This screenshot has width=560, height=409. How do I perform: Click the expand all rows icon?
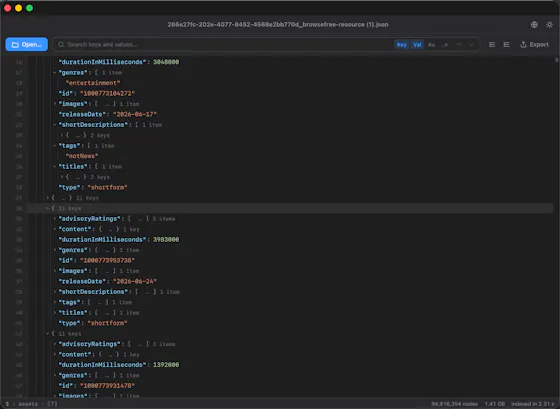click(x=492, y=45)
